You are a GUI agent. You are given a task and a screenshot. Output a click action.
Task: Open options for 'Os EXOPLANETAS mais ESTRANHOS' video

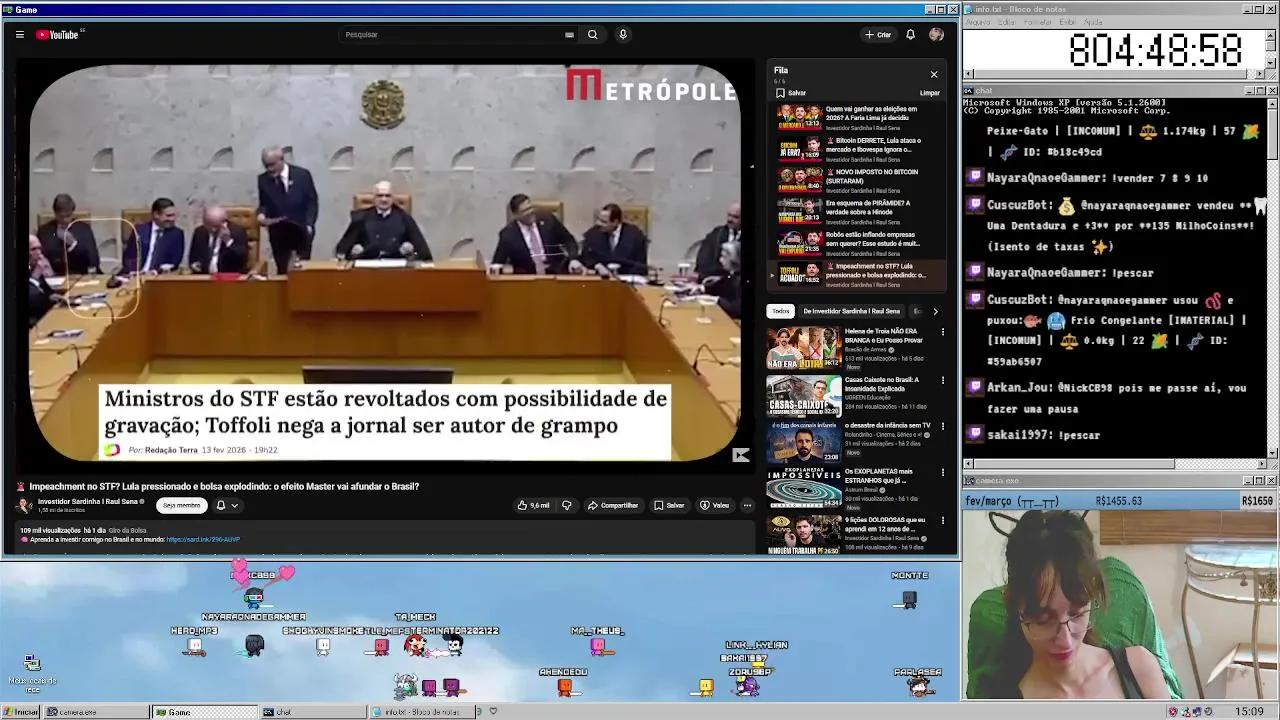click(942, 472)
